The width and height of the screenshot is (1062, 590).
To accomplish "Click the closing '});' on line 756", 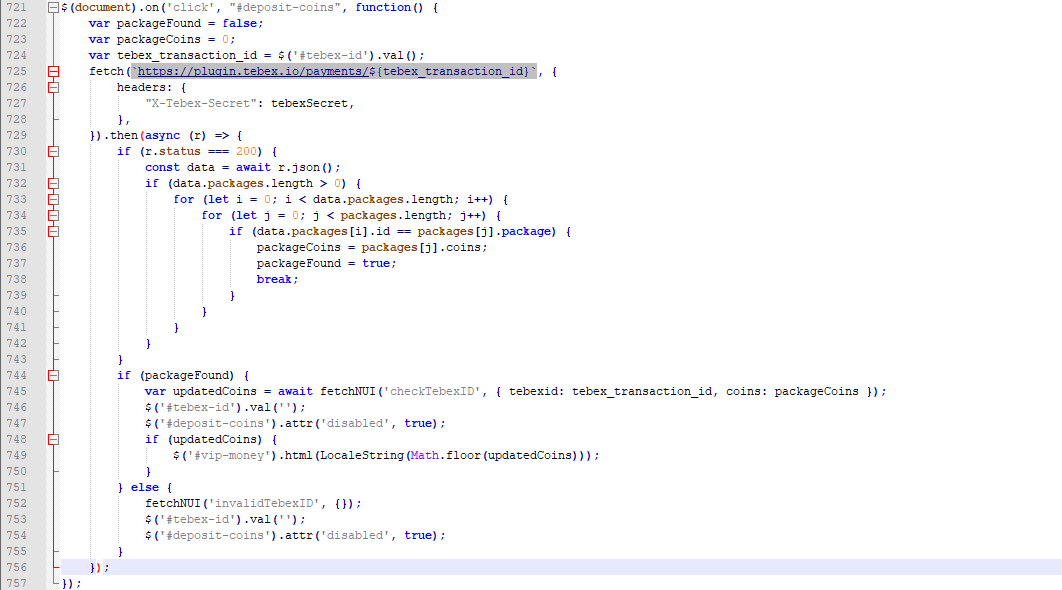I will [x=99, y=567].
